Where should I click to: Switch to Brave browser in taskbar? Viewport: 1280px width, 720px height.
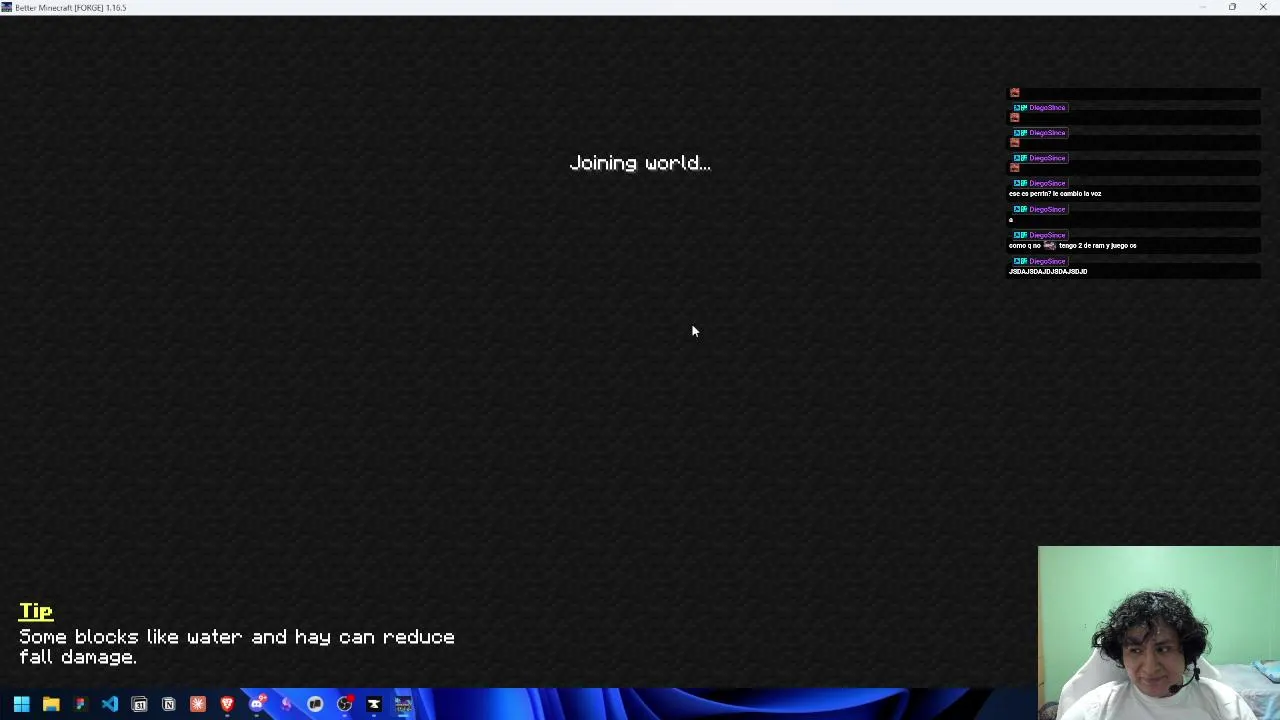click(x=227, y=704)
